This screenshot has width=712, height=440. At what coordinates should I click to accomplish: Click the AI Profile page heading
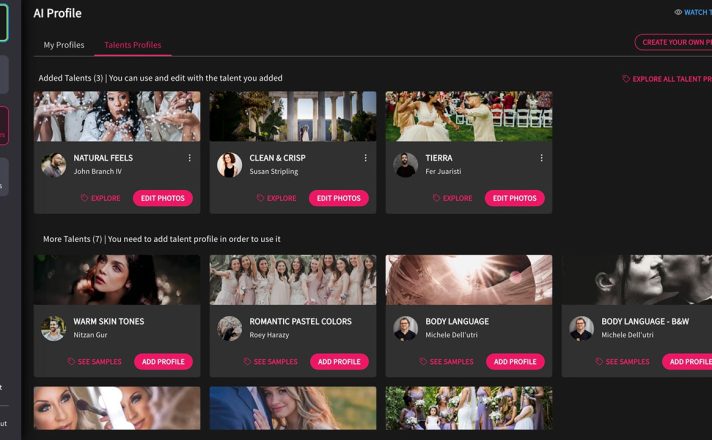(57, 13)
